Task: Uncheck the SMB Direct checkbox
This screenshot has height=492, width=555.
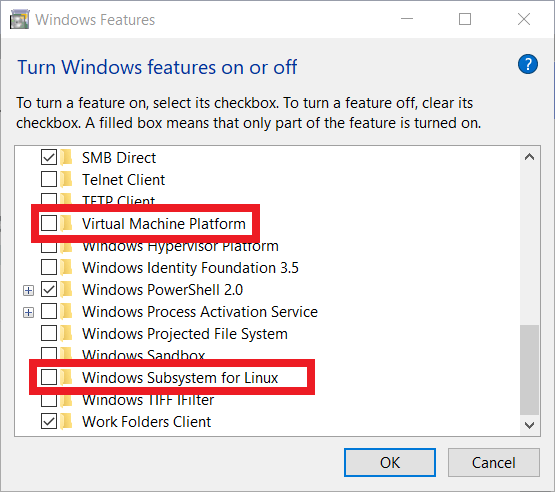Action: click(49, 158)
